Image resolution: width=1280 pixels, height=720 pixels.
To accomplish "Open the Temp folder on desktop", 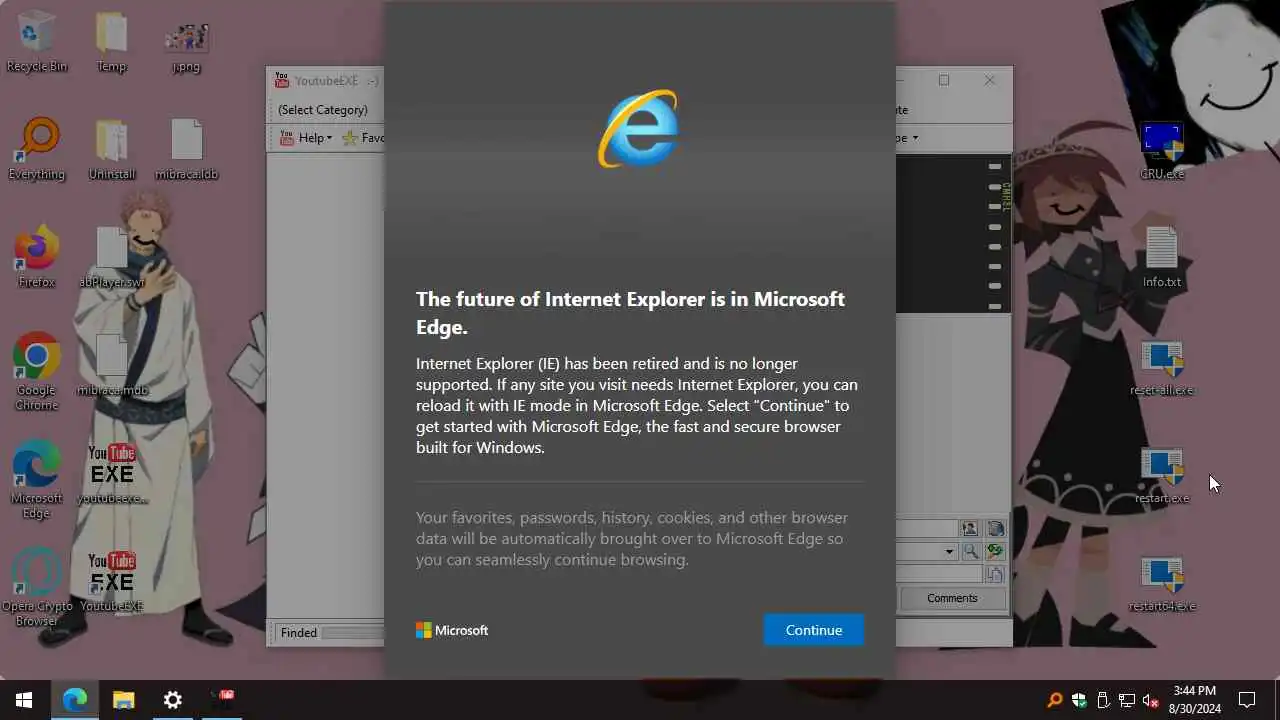I will pyautogui.click(x=111, y=42).
